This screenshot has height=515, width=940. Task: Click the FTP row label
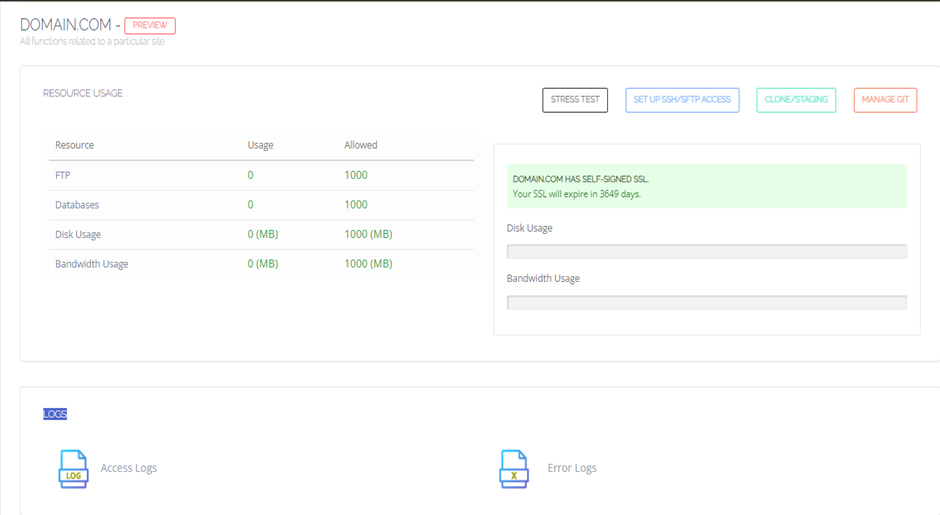coord(62,175)
